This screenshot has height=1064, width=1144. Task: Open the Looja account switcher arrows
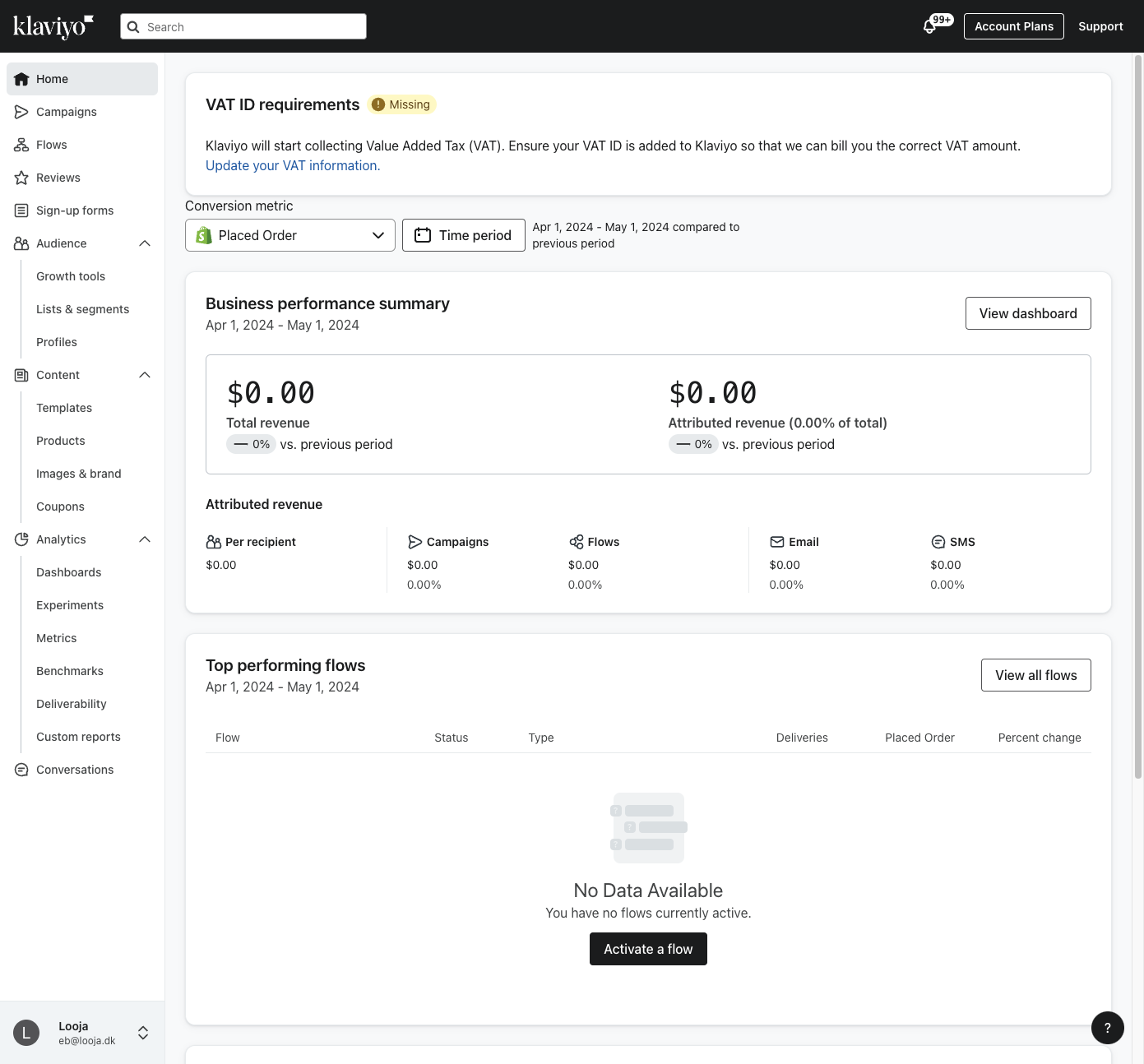click(x=143, y=1033)
